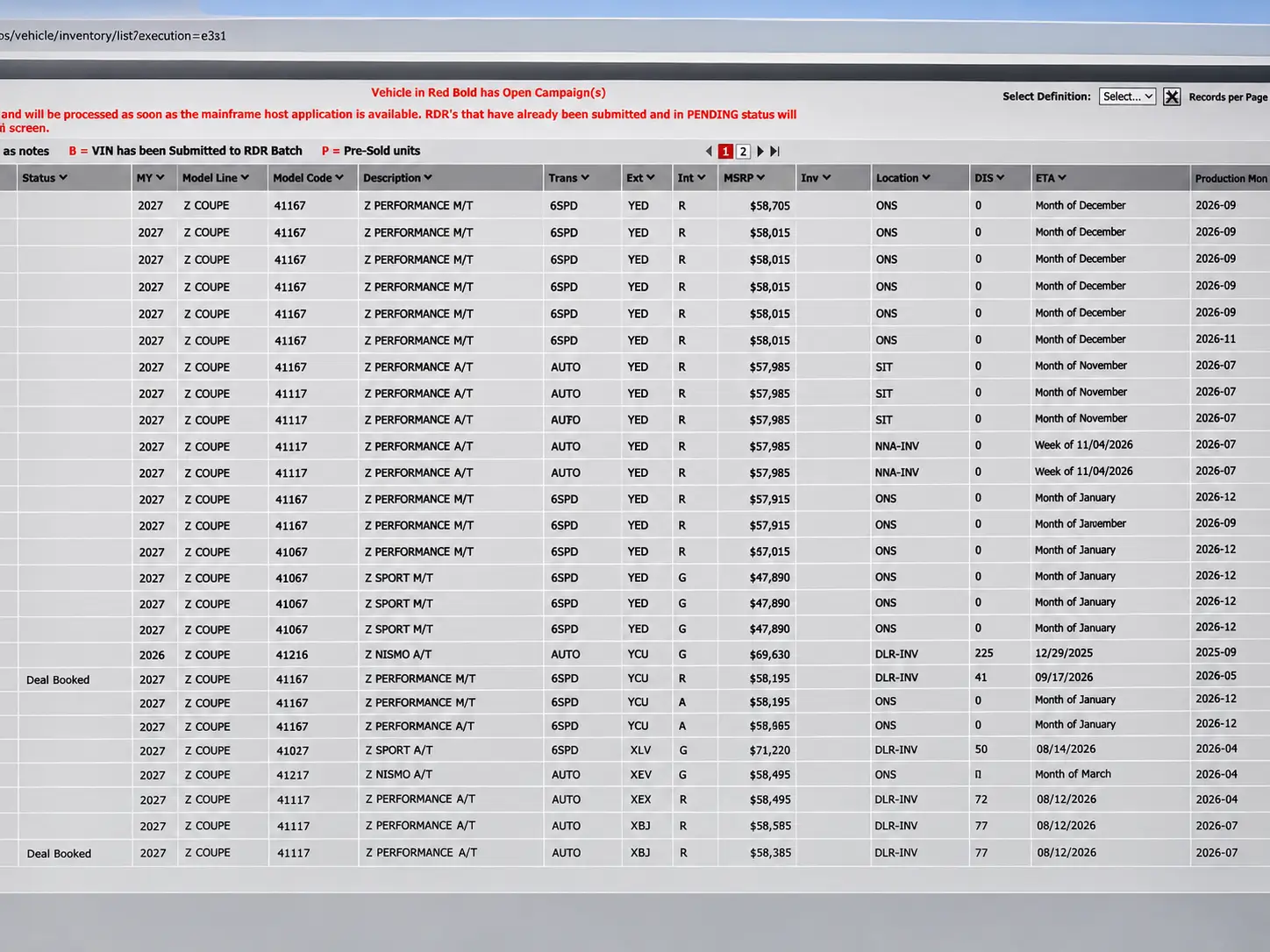Jump to last page arrow in pagination
This screenshot has height=952, width=1270.
click(775, 151)
